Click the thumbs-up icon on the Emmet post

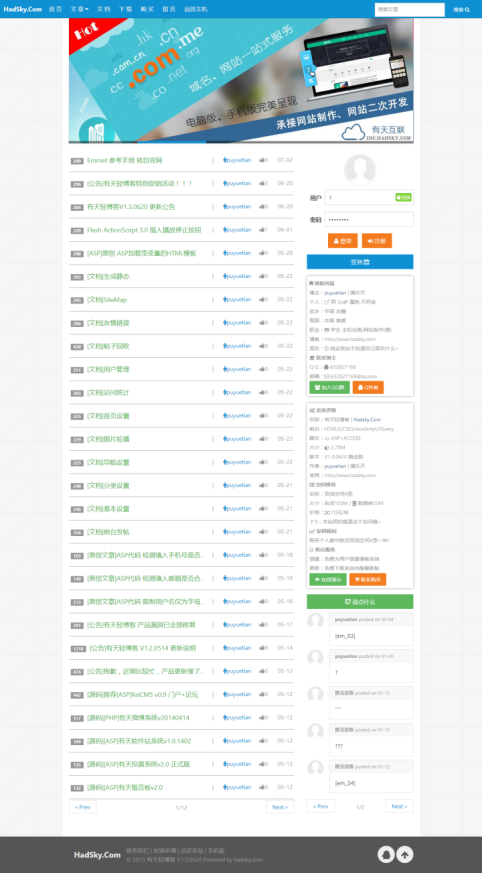(x=262, y=160)
